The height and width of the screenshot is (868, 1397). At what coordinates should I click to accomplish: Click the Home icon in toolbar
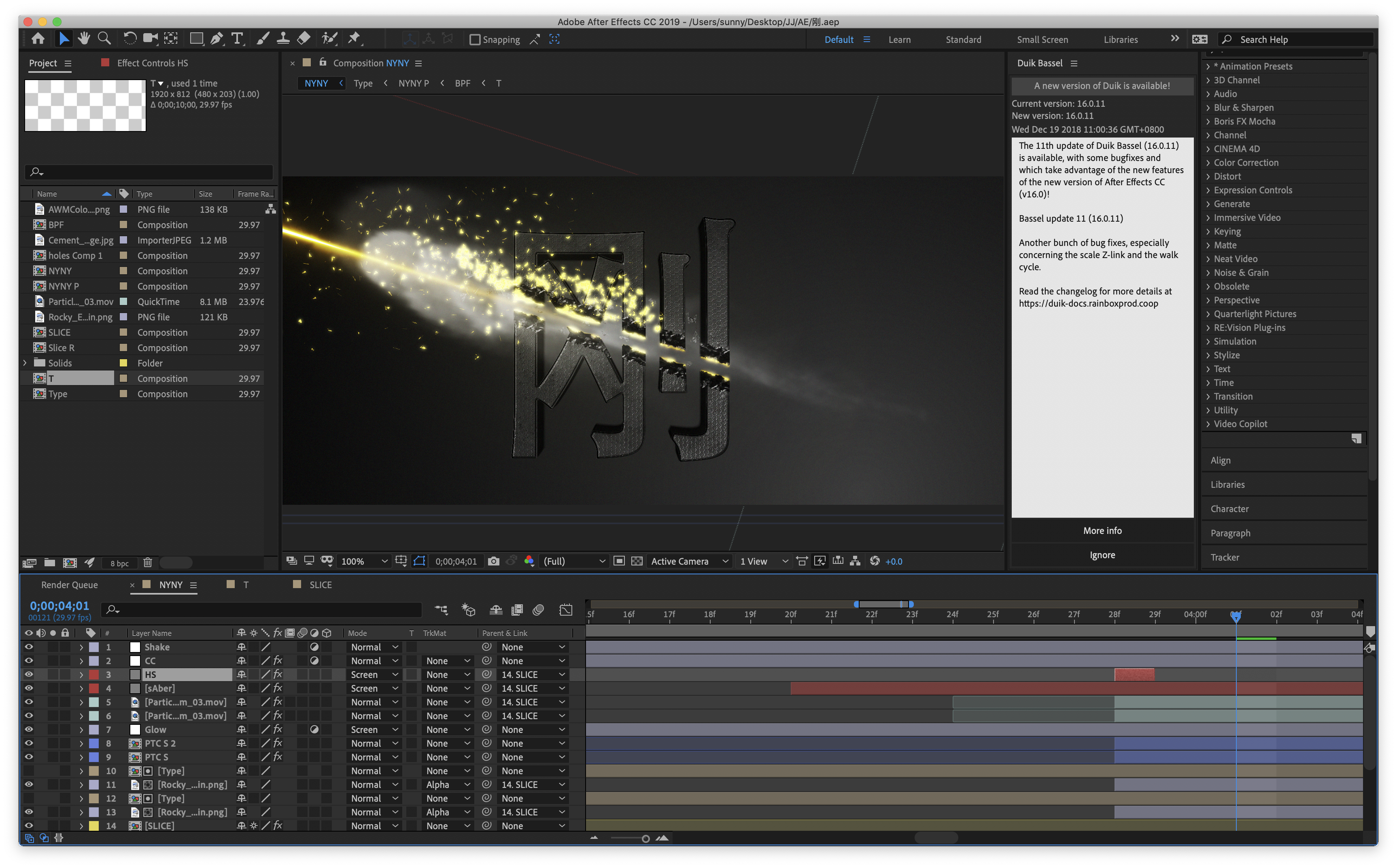(38, 39)
